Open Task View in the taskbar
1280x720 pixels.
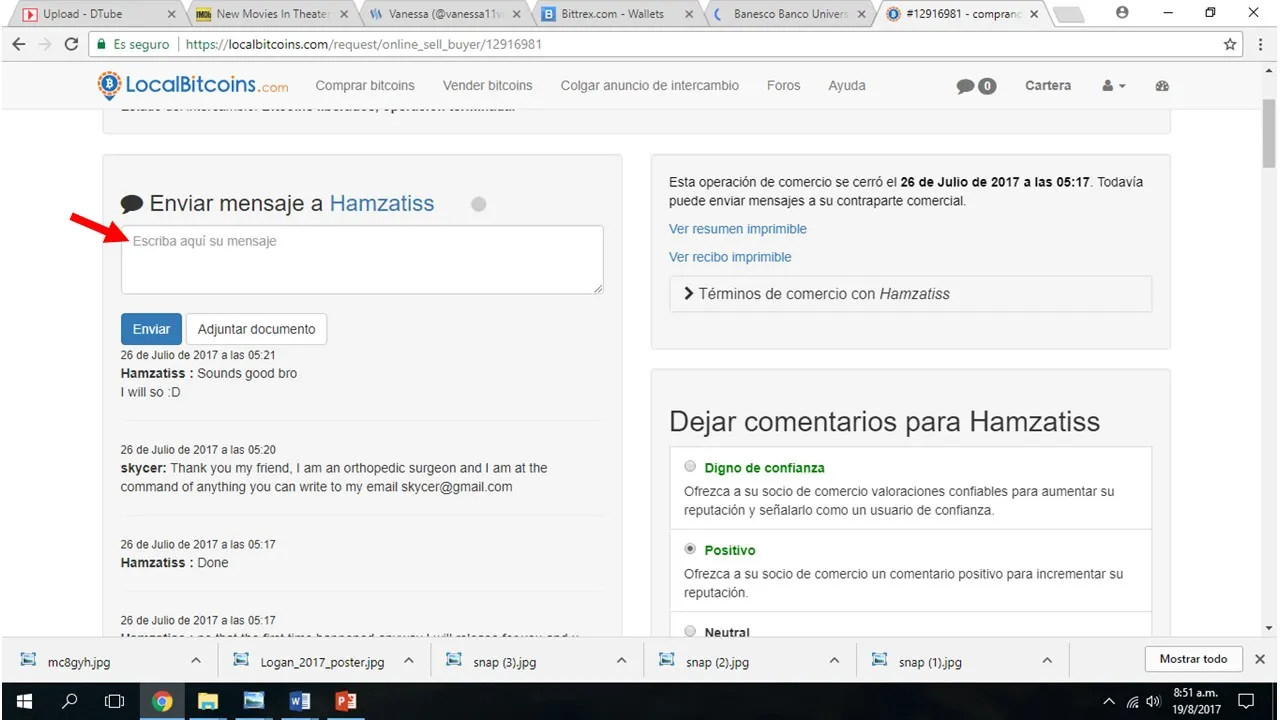[x=115, y=701]
